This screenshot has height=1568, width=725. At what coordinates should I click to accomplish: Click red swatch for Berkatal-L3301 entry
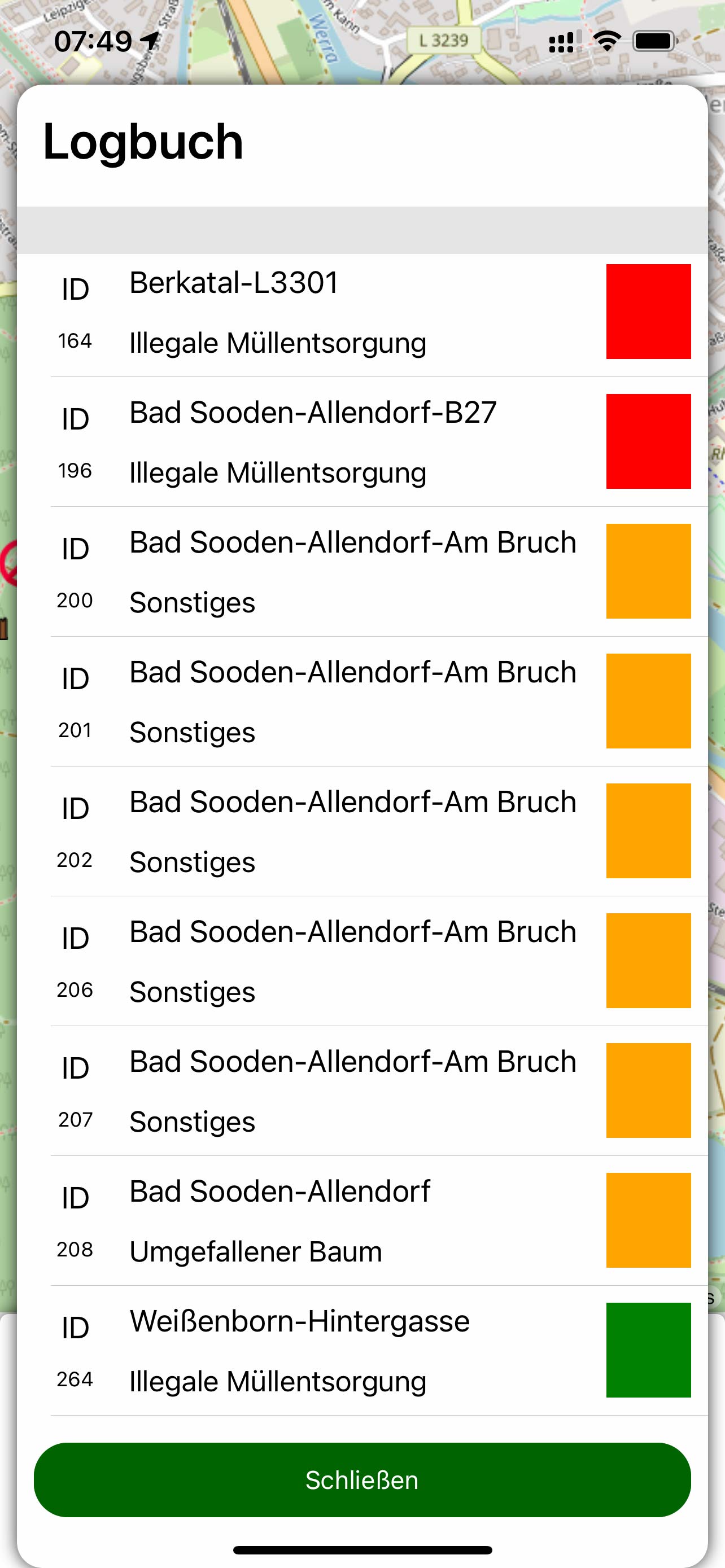648,312
